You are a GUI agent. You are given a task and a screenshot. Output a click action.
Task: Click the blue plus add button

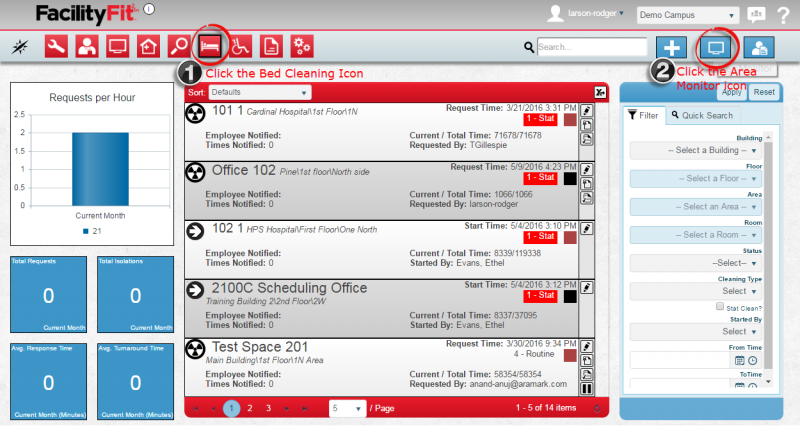pos(673,46)
